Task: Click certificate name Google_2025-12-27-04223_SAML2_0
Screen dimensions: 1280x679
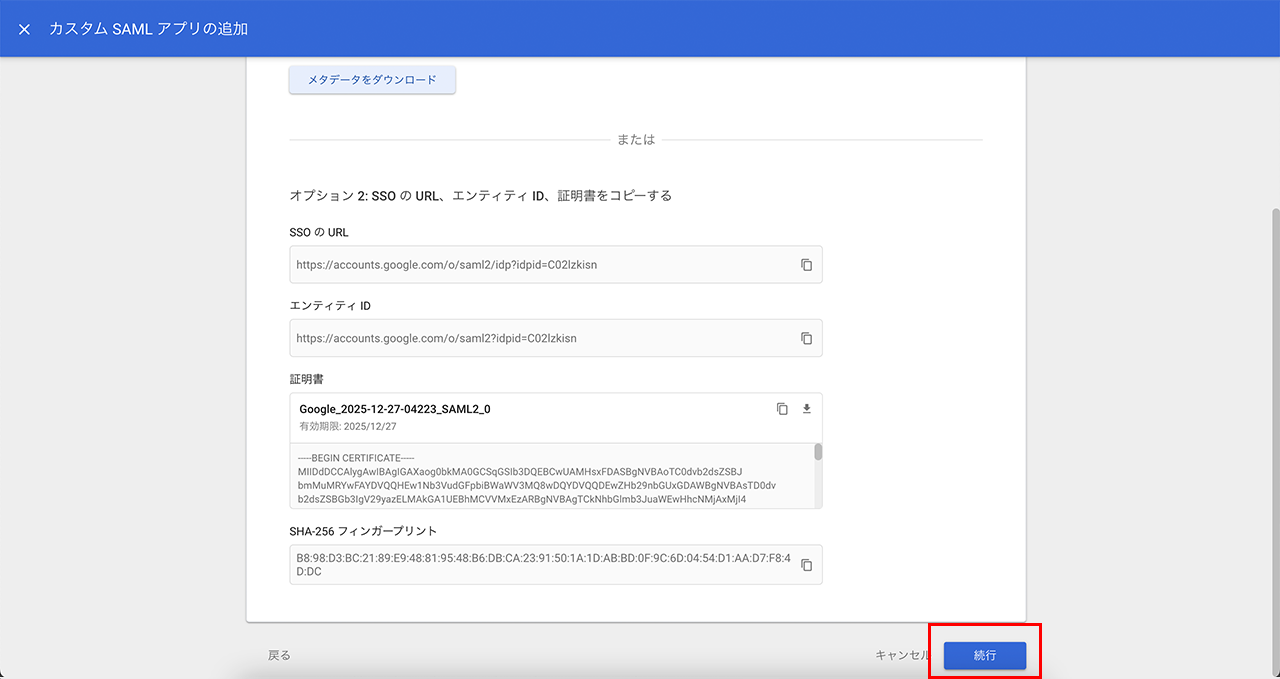Action: (395, 409)
